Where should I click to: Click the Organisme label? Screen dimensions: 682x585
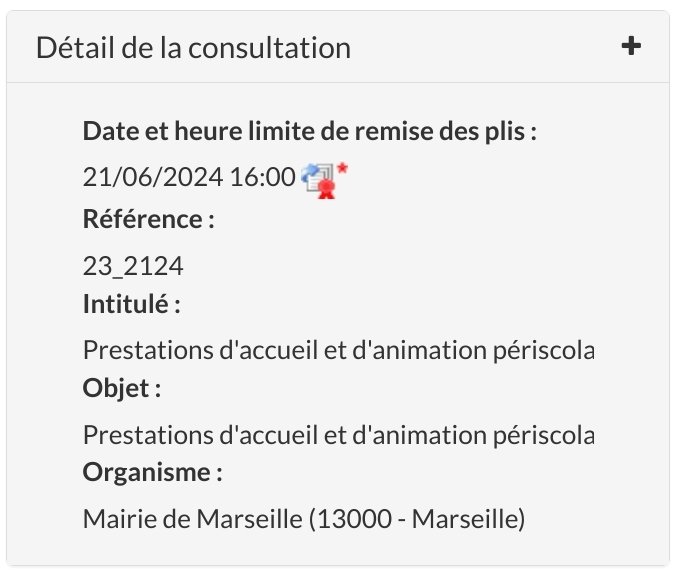pyautogui.click(x=153, y=472)
